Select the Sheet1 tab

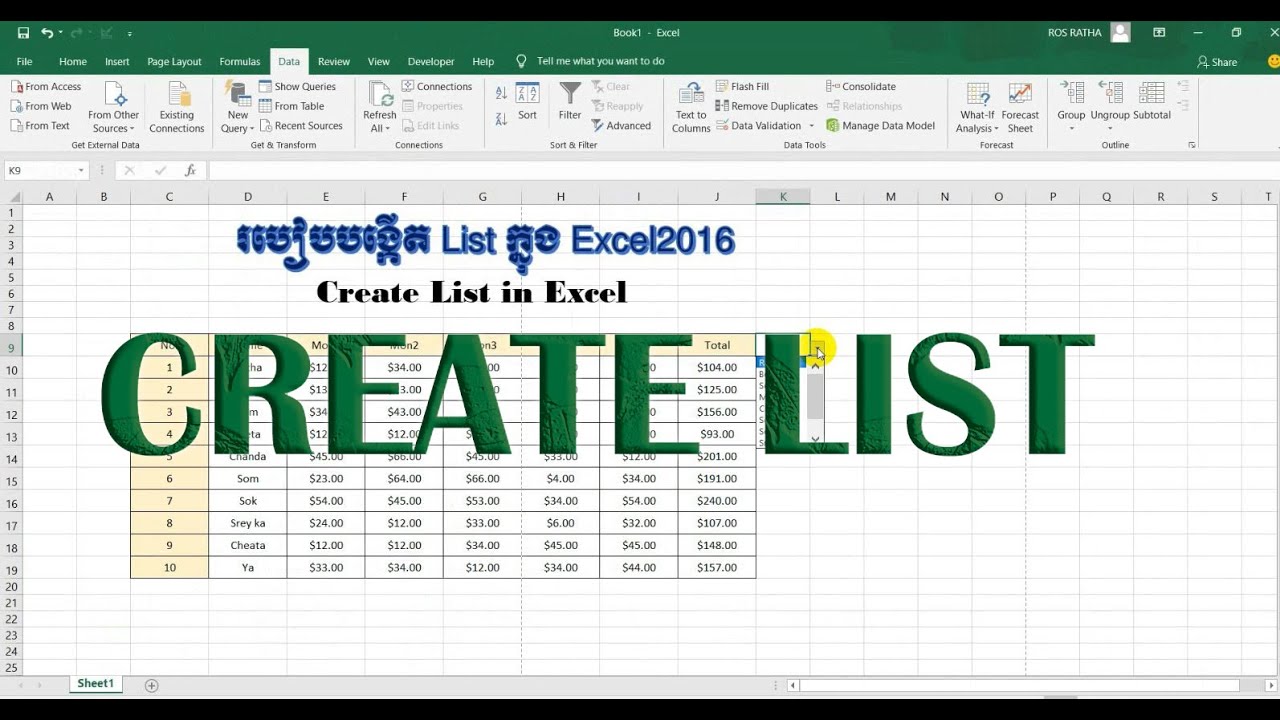point(96,684)
